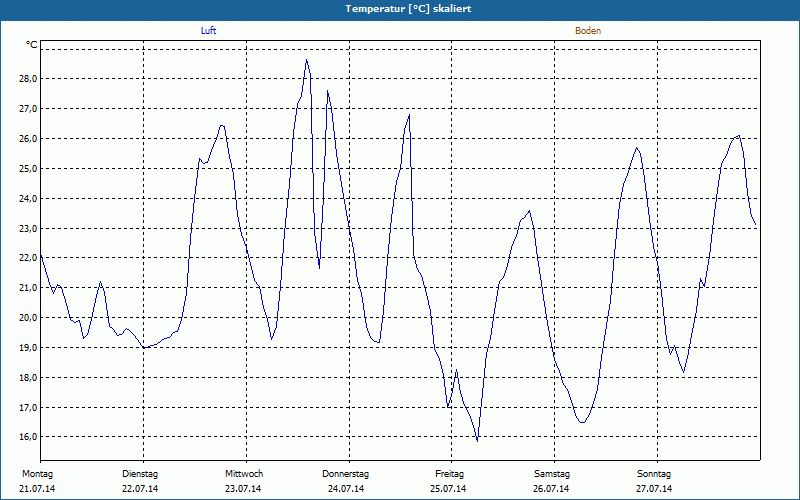The width and height of the screenshot is (800, 500).
Task: Click the 22,0 axis value
Action: tap(28, 258)
